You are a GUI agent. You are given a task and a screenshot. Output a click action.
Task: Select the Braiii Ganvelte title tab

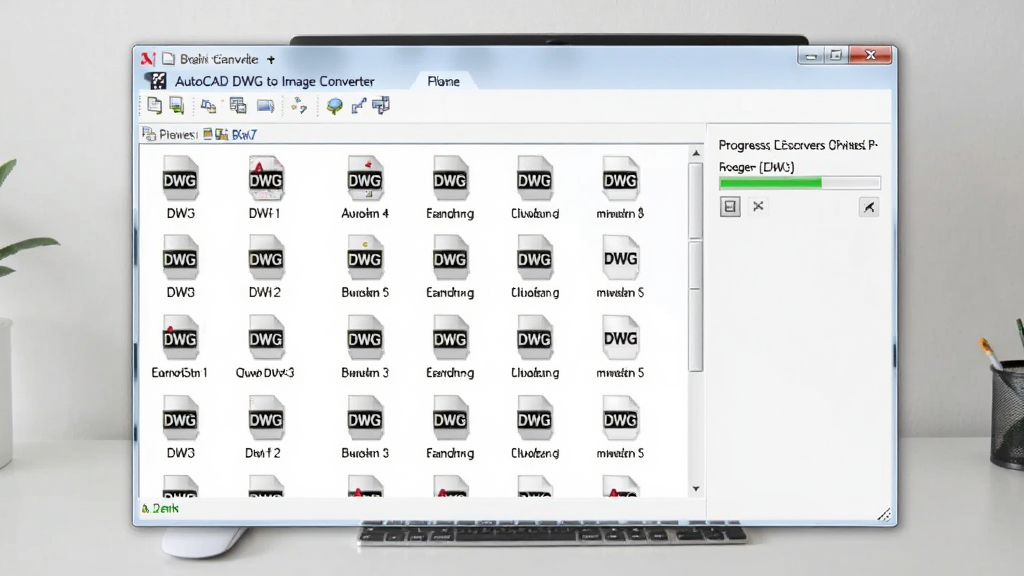[219, 59]
